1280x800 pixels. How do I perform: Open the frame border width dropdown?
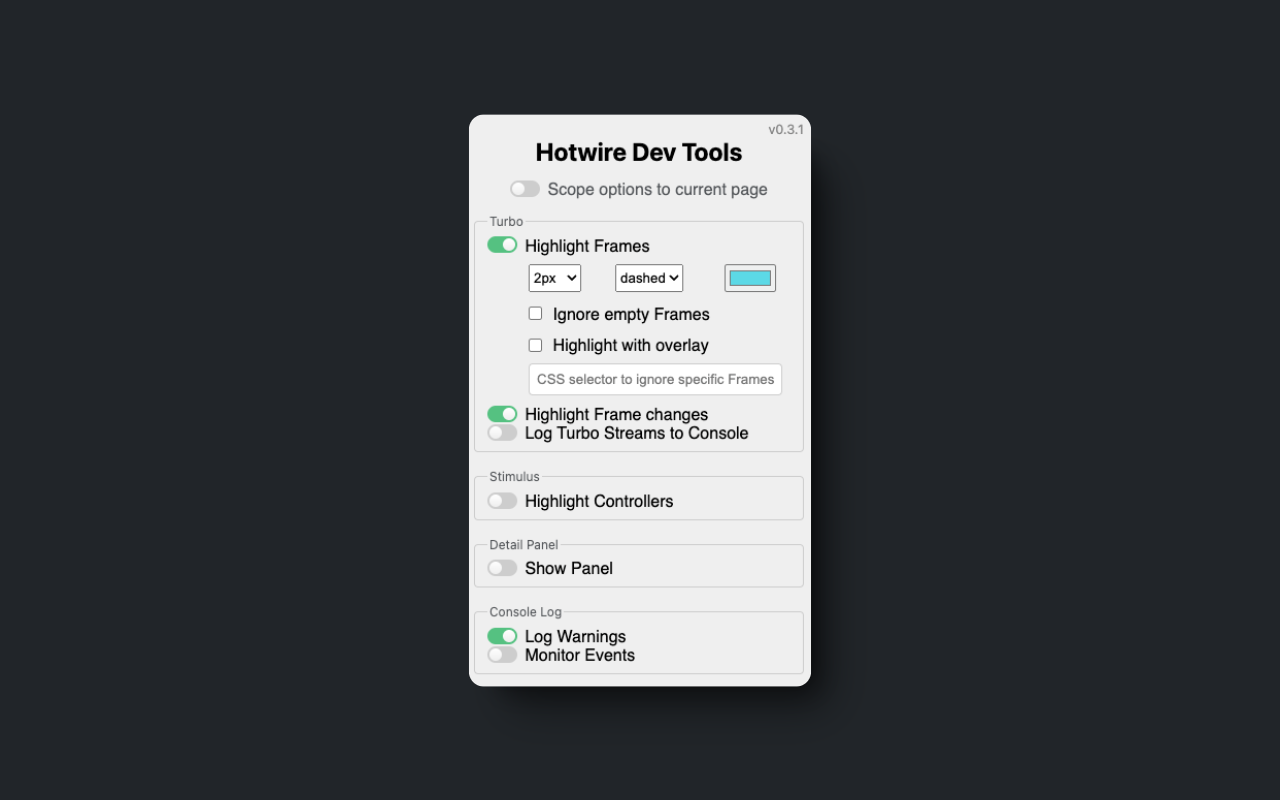point(554,277)
